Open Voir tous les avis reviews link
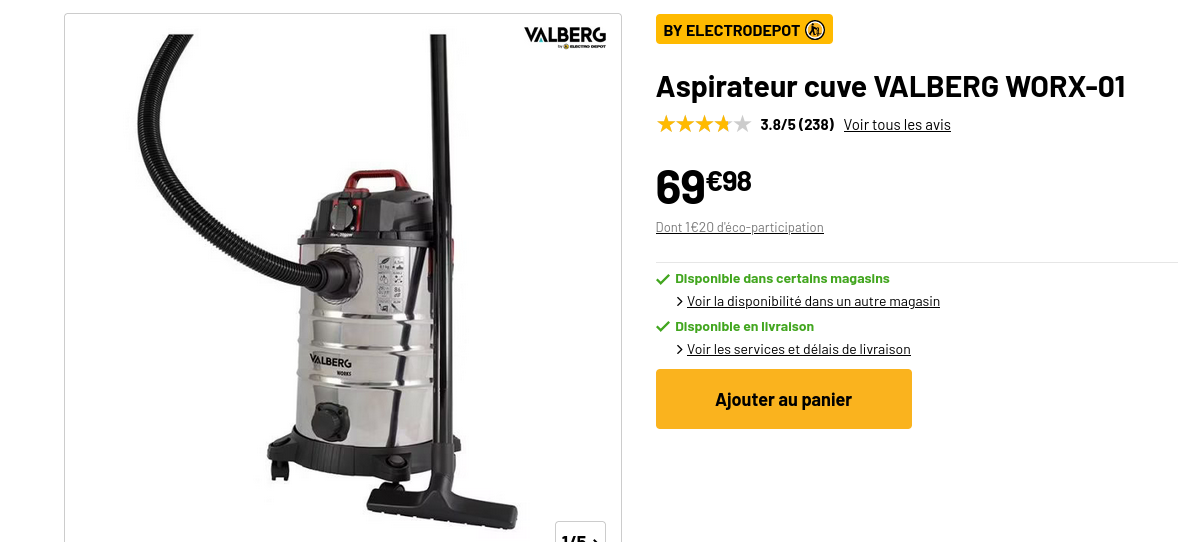The height and width of the screenshot is (542, 1178). [x=897, y=125]
